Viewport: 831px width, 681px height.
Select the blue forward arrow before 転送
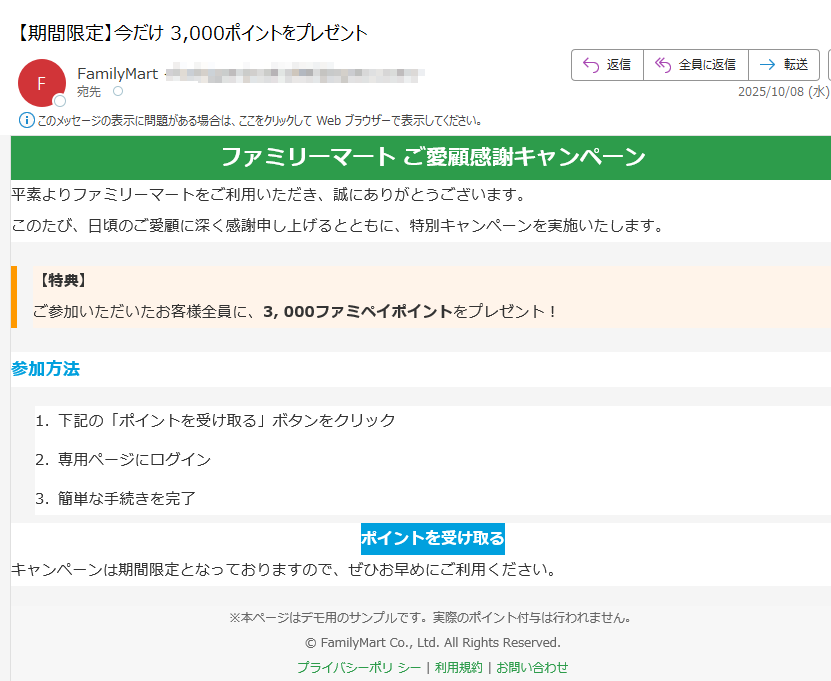pos(768,65)
